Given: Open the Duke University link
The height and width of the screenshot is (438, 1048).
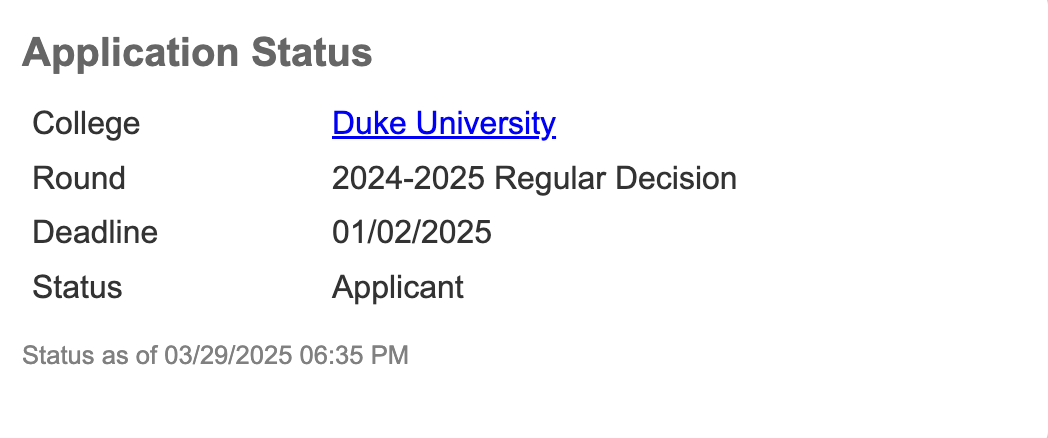Looking at the screenshot, I should [444, 124].
